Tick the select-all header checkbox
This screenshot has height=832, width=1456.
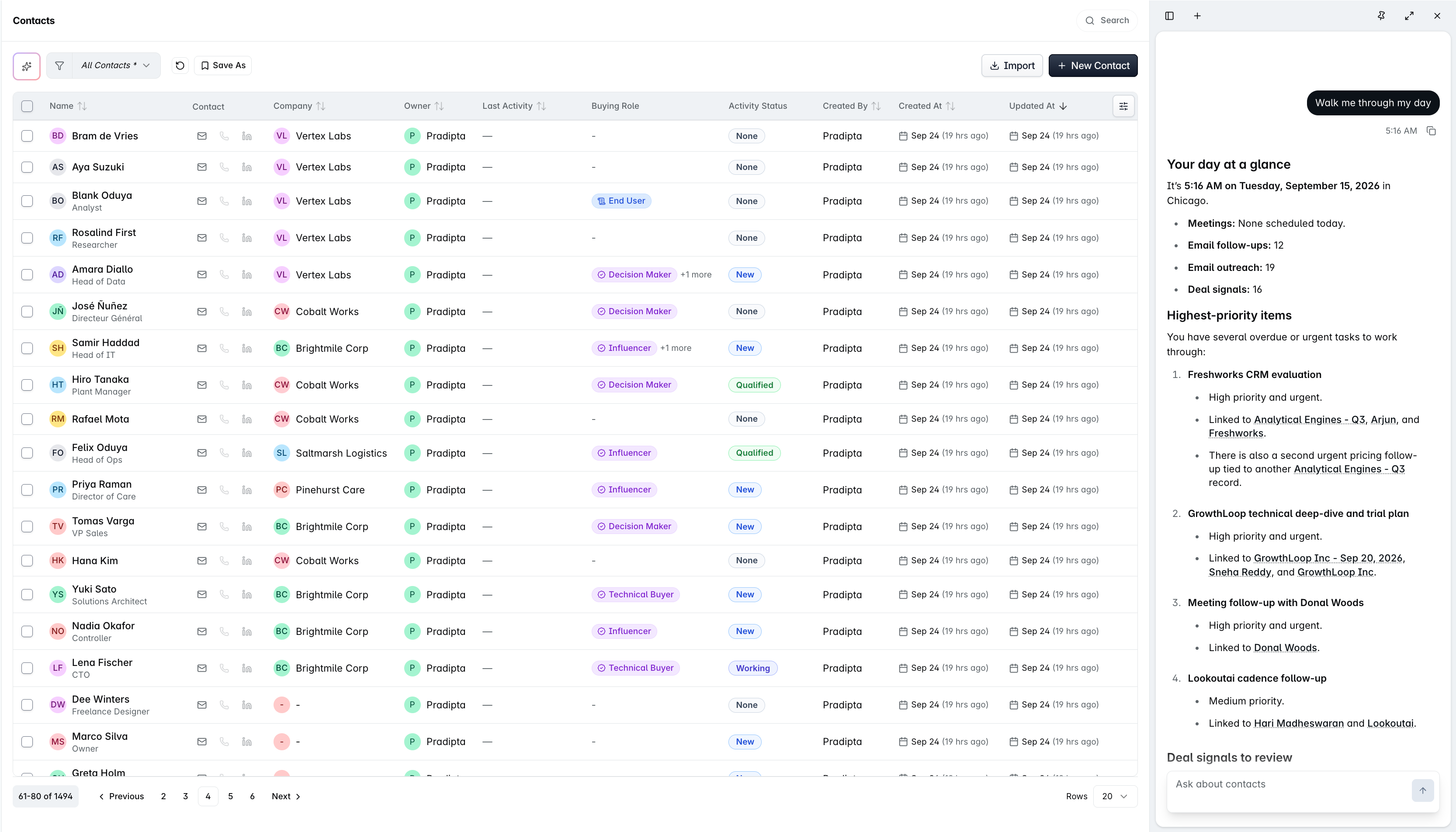[27, 106]
